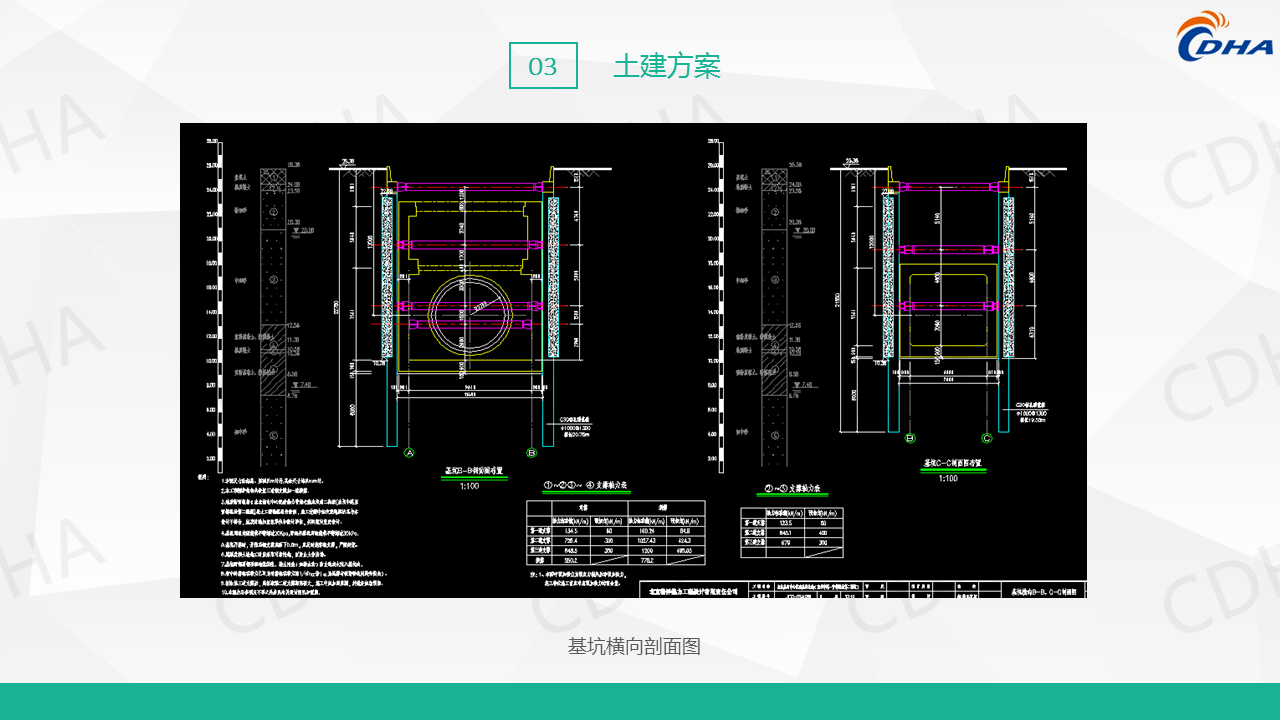Select the boxed section number 03
Viewport: 1280px width, 720px height.
543,66
